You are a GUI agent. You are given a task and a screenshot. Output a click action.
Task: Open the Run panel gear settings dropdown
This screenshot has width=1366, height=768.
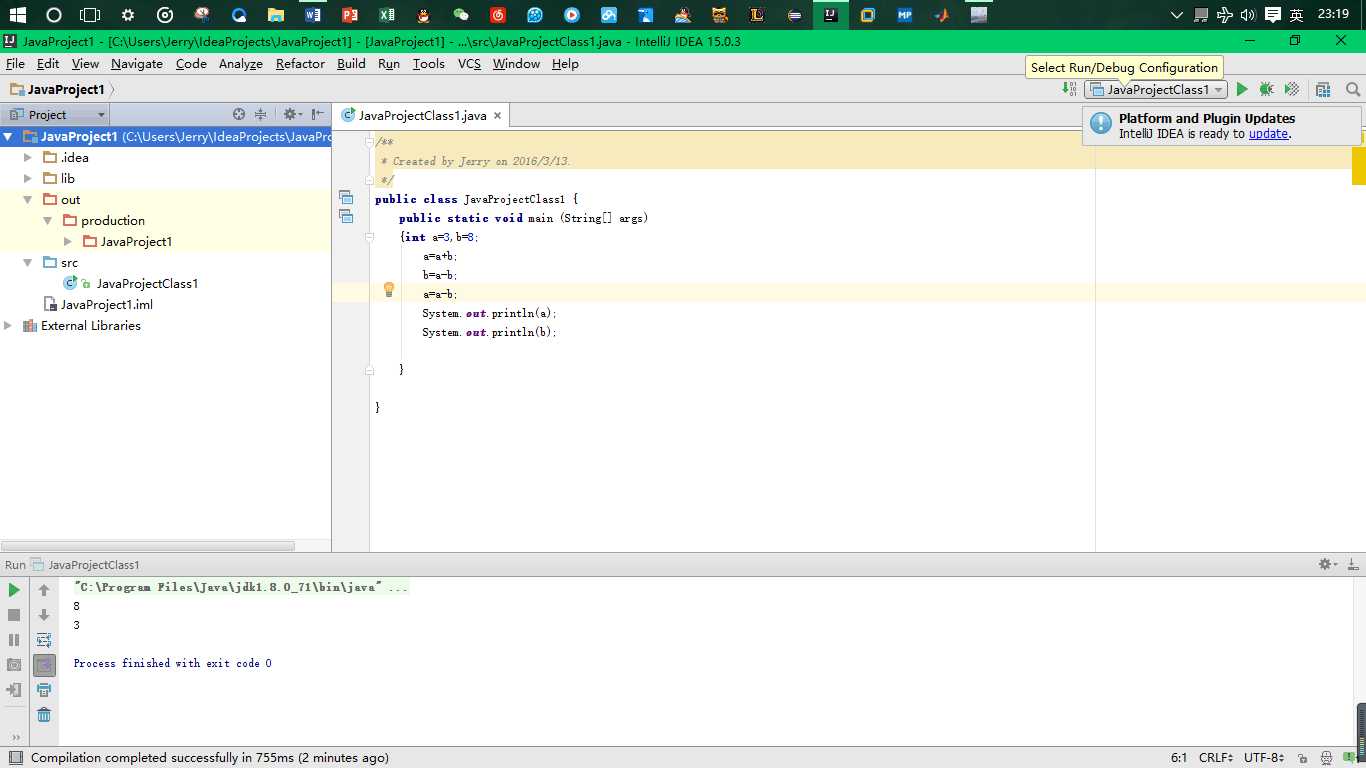1328,564
